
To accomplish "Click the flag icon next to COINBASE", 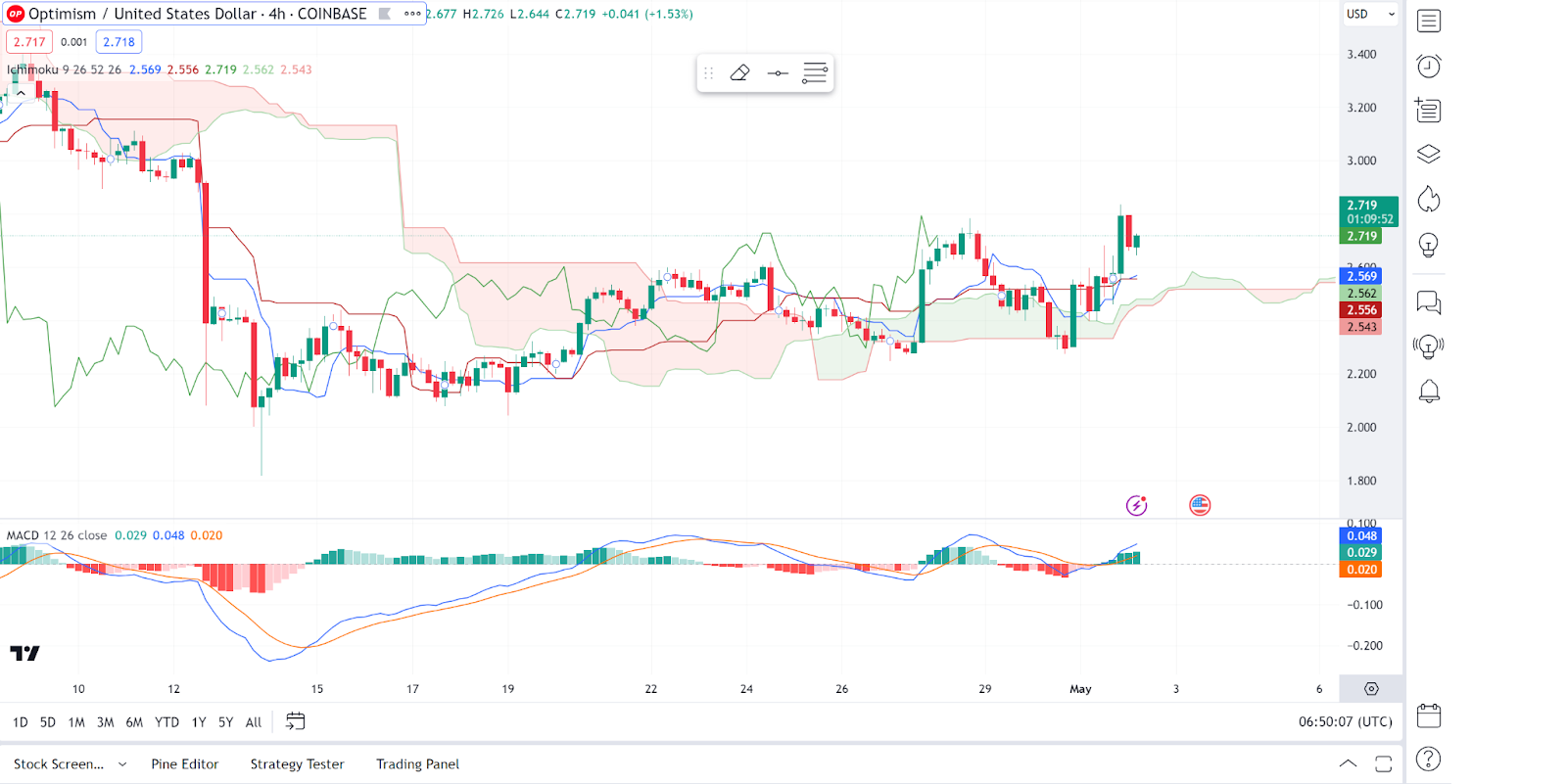I will (385, 14).
